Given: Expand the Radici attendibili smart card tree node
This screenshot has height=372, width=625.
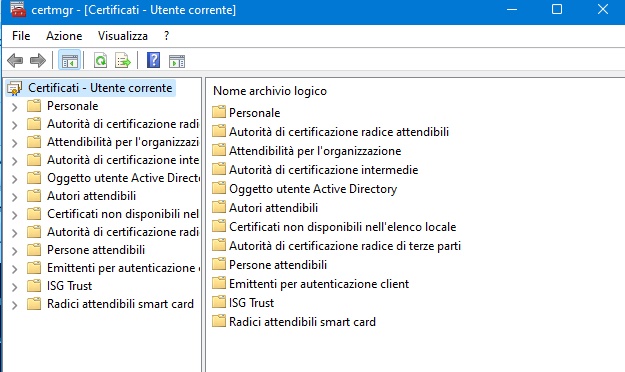Looking at the screenshot, I should coord(15,305).
